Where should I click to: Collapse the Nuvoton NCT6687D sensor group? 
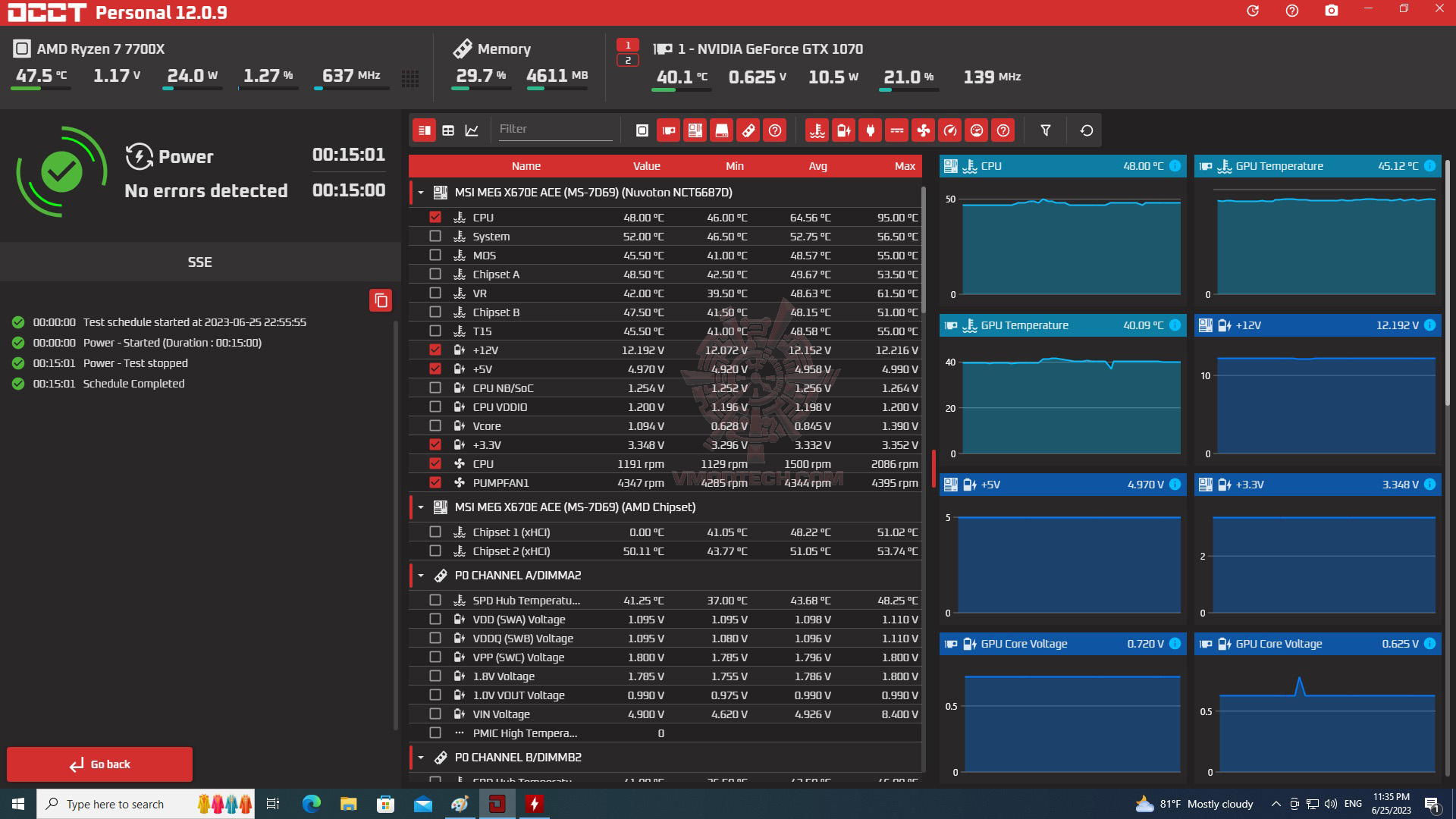click(421, 193)
